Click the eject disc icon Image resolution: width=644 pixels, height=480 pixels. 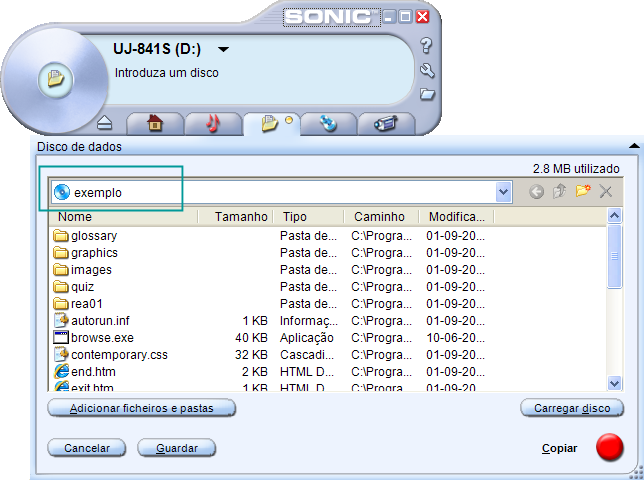click(107, 124)
